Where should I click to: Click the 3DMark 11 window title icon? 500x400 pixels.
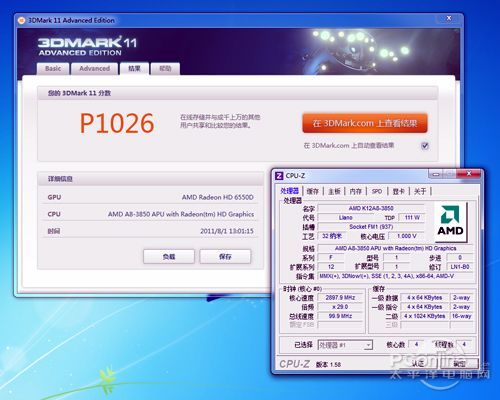coord(22,21)
